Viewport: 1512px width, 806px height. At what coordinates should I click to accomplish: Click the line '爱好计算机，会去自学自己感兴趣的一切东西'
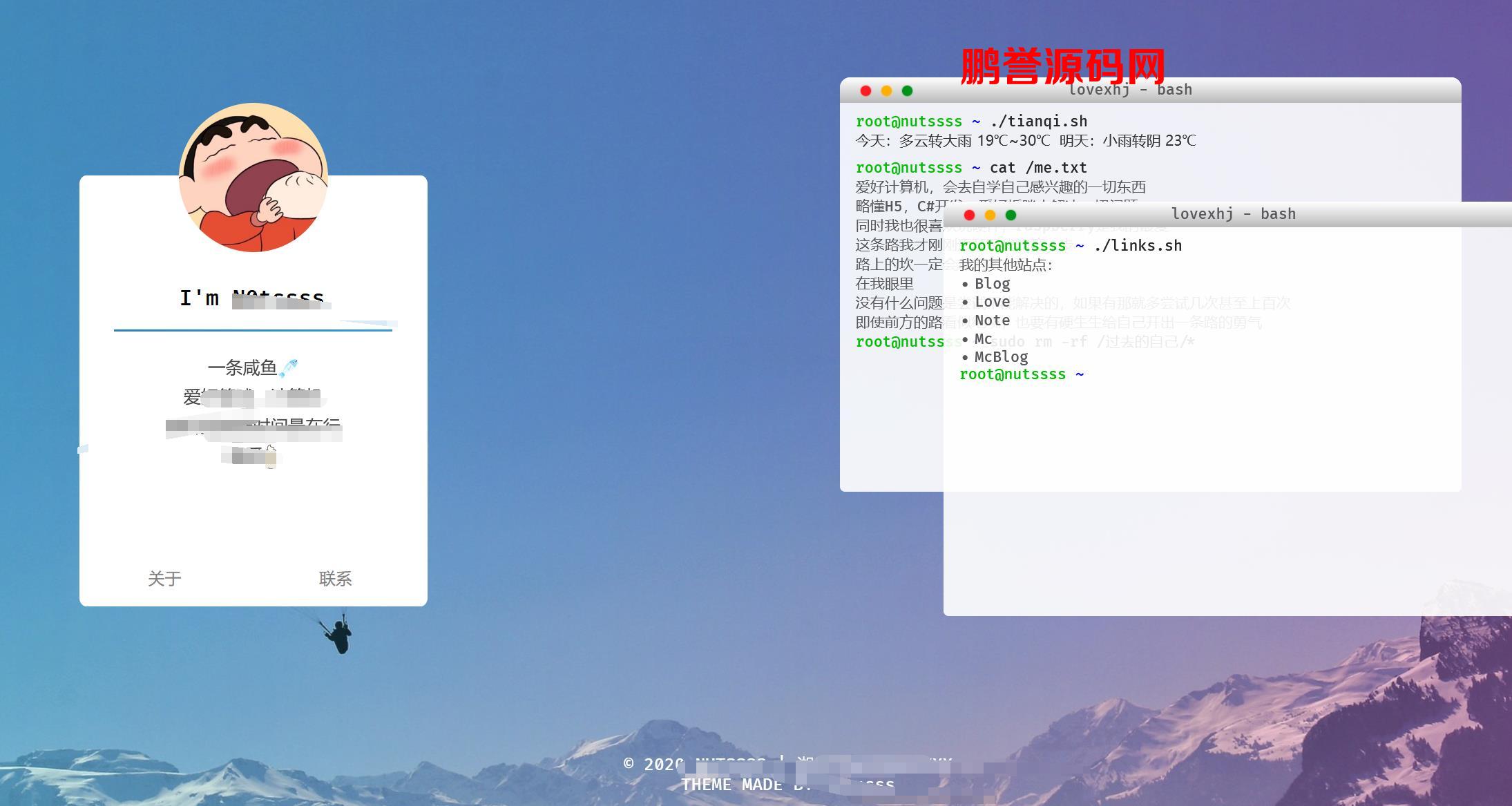coord(1001,187)
